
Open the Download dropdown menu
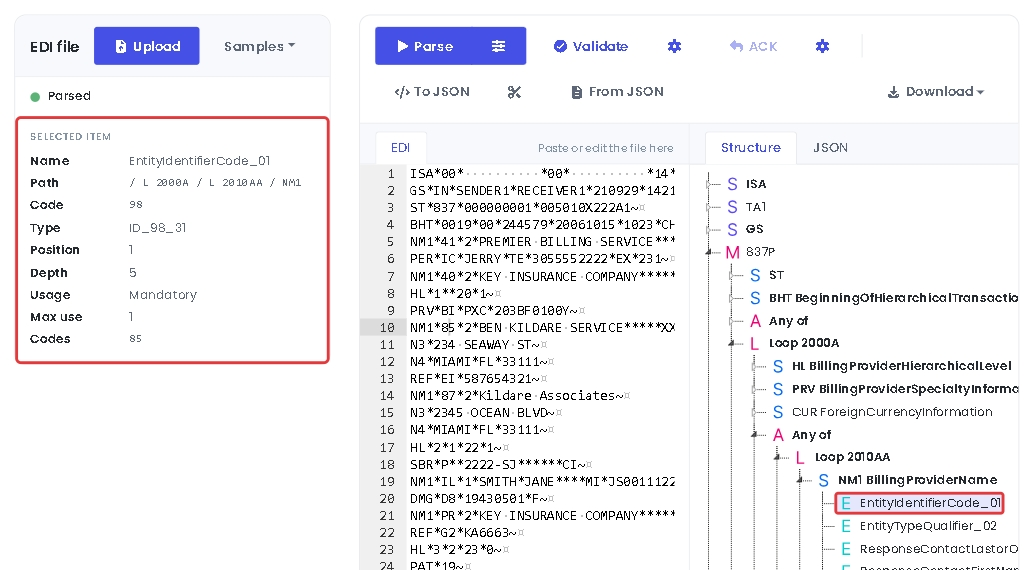(x=935, y=92)
